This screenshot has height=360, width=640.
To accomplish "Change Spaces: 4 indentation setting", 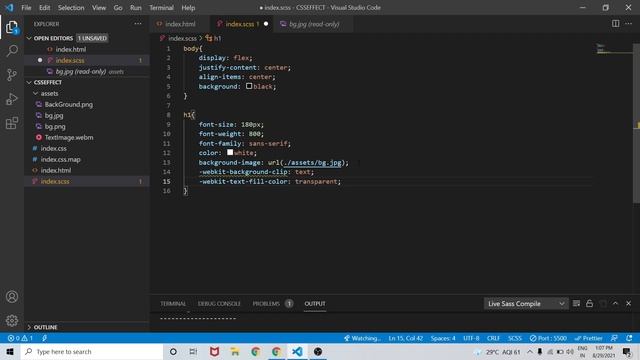I will pos(443,338).
